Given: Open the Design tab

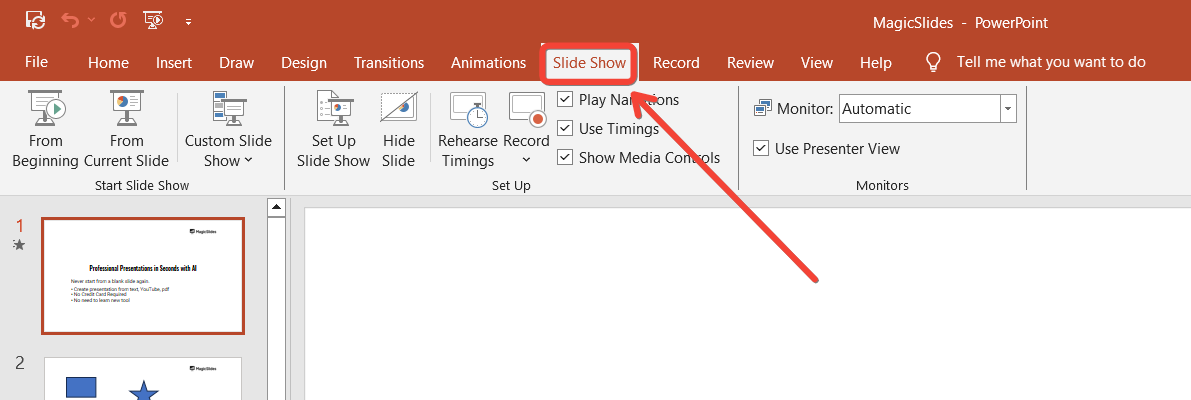Looking at the screenshot, I should pos(304,63).
